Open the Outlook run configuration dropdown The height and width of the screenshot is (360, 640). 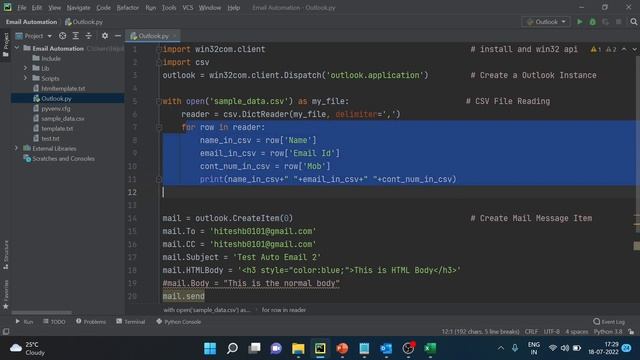[546, 22]
